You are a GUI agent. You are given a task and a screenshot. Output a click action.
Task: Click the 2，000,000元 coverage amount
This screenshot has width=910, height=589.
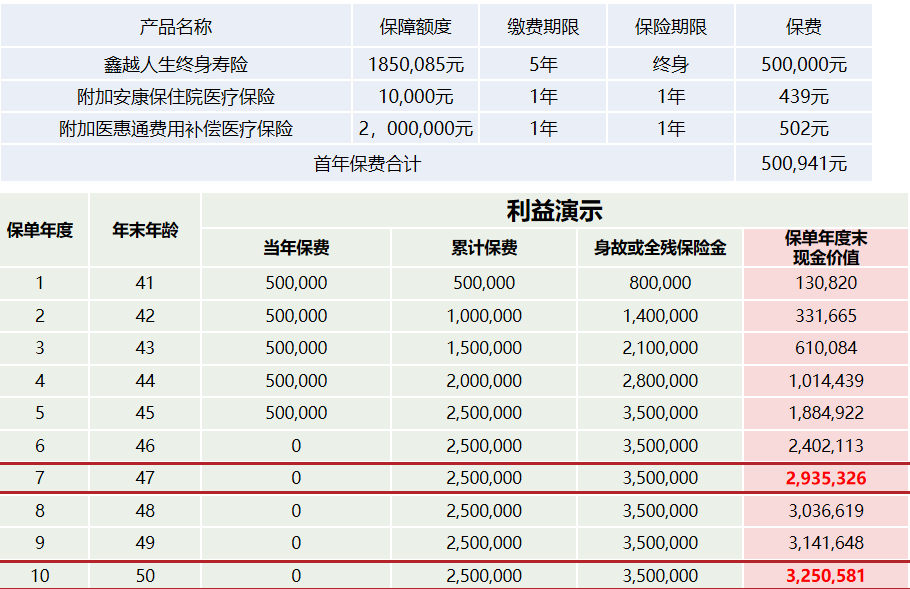(416, 128)
